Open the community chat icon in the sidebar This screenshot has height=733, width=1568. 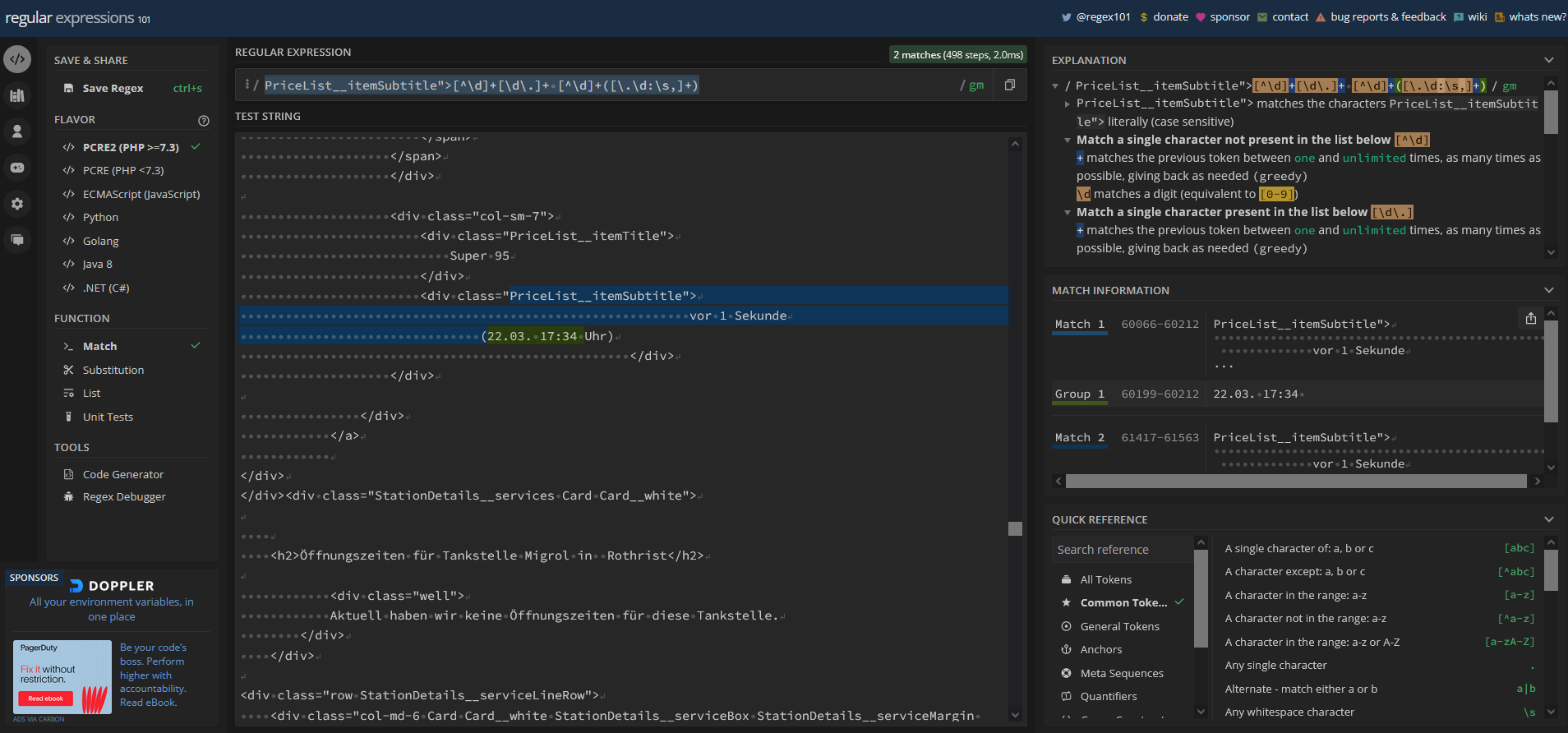[x=17, y=240]
